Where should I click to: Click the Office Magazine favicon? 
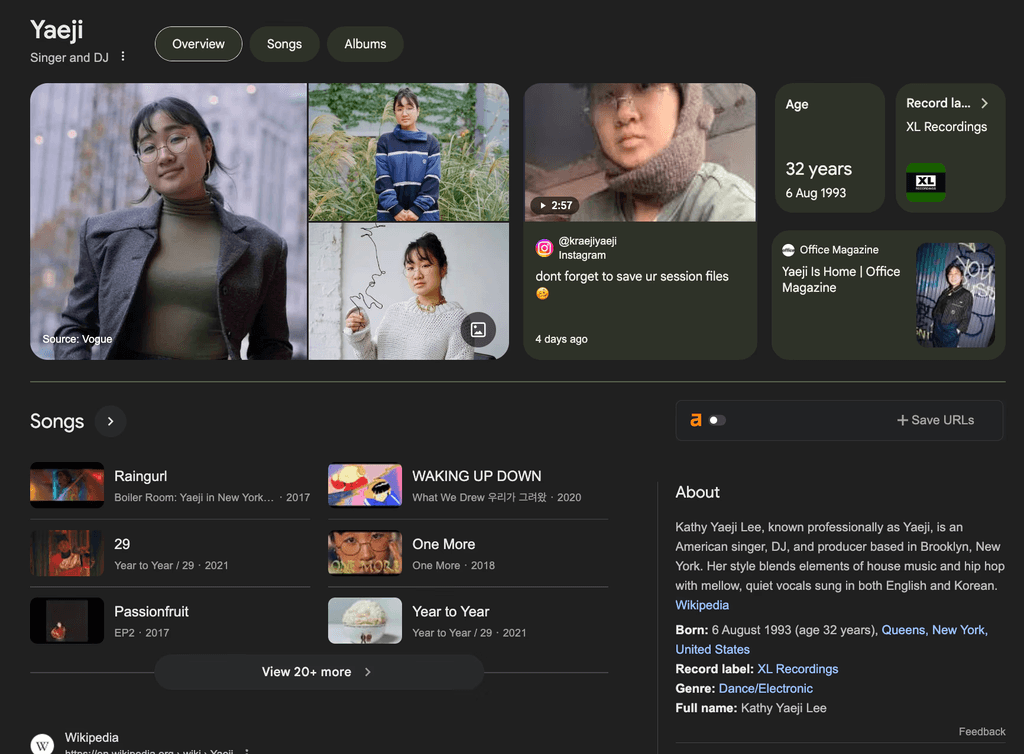[788, 250]
